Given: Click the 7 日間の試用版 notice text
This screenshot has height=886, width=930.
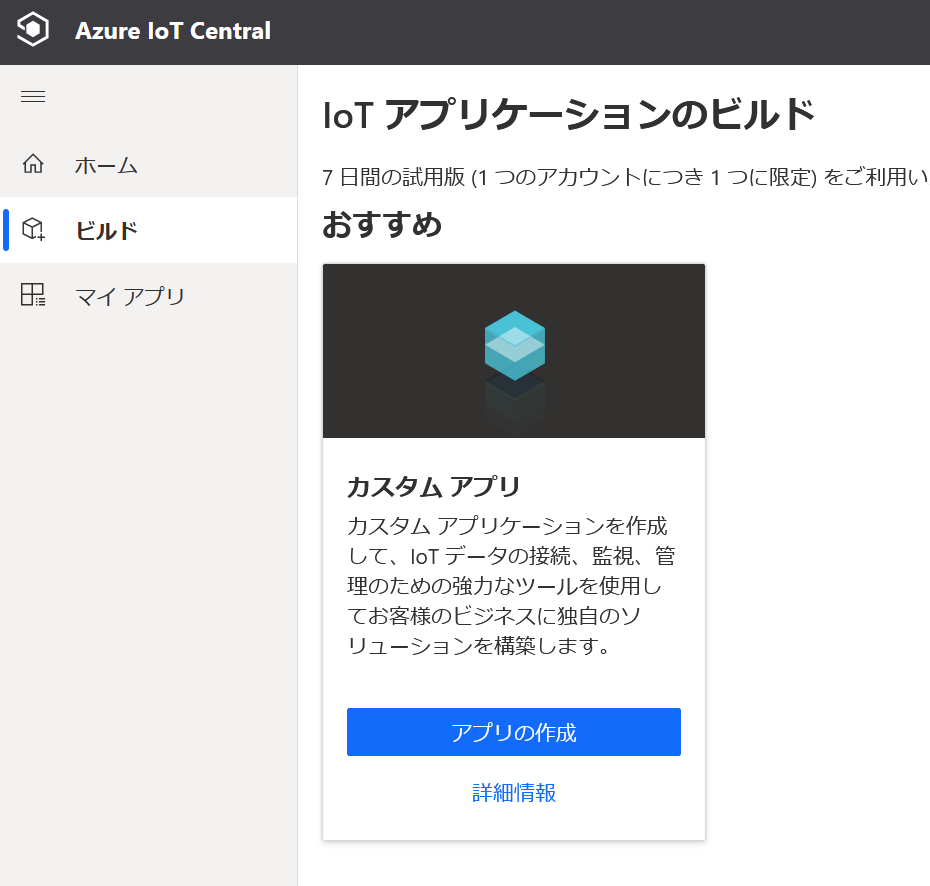Looking at the screenshot, I should pyautogui.click(x=626, y=177).
